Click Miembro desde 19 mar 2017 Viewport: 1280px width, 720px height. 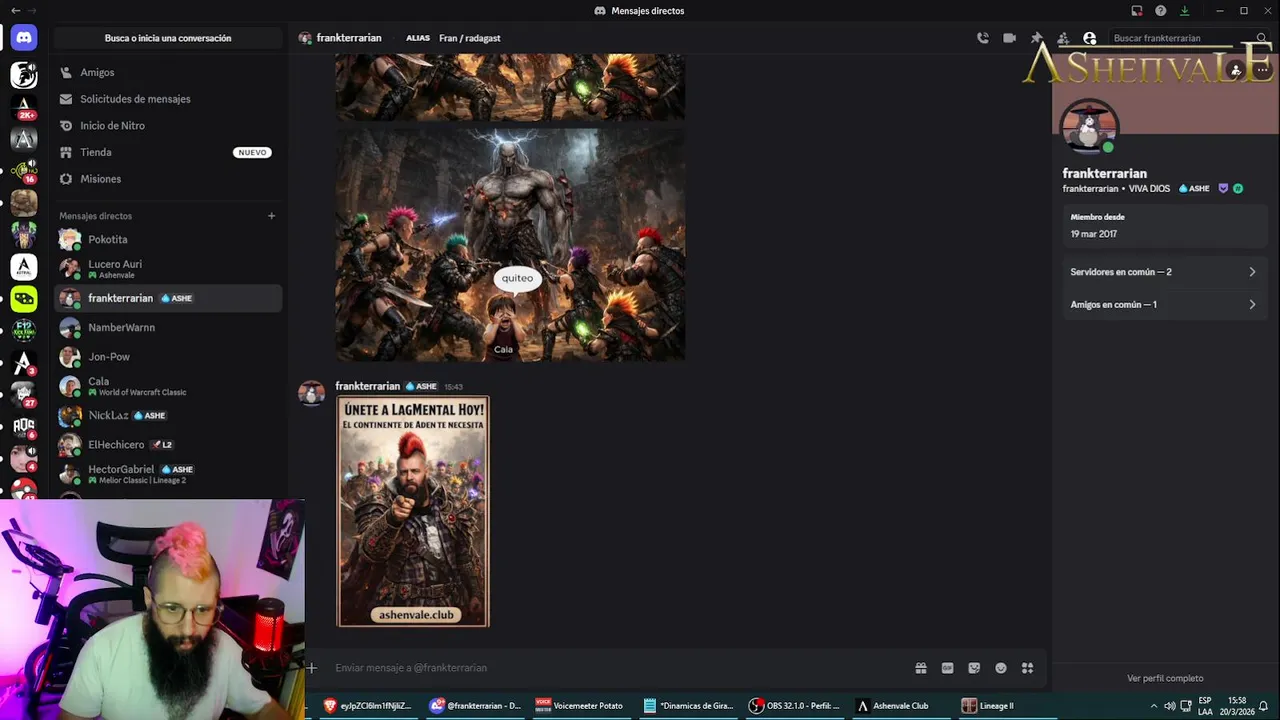pyautogui.click(x=1163, y=225)
